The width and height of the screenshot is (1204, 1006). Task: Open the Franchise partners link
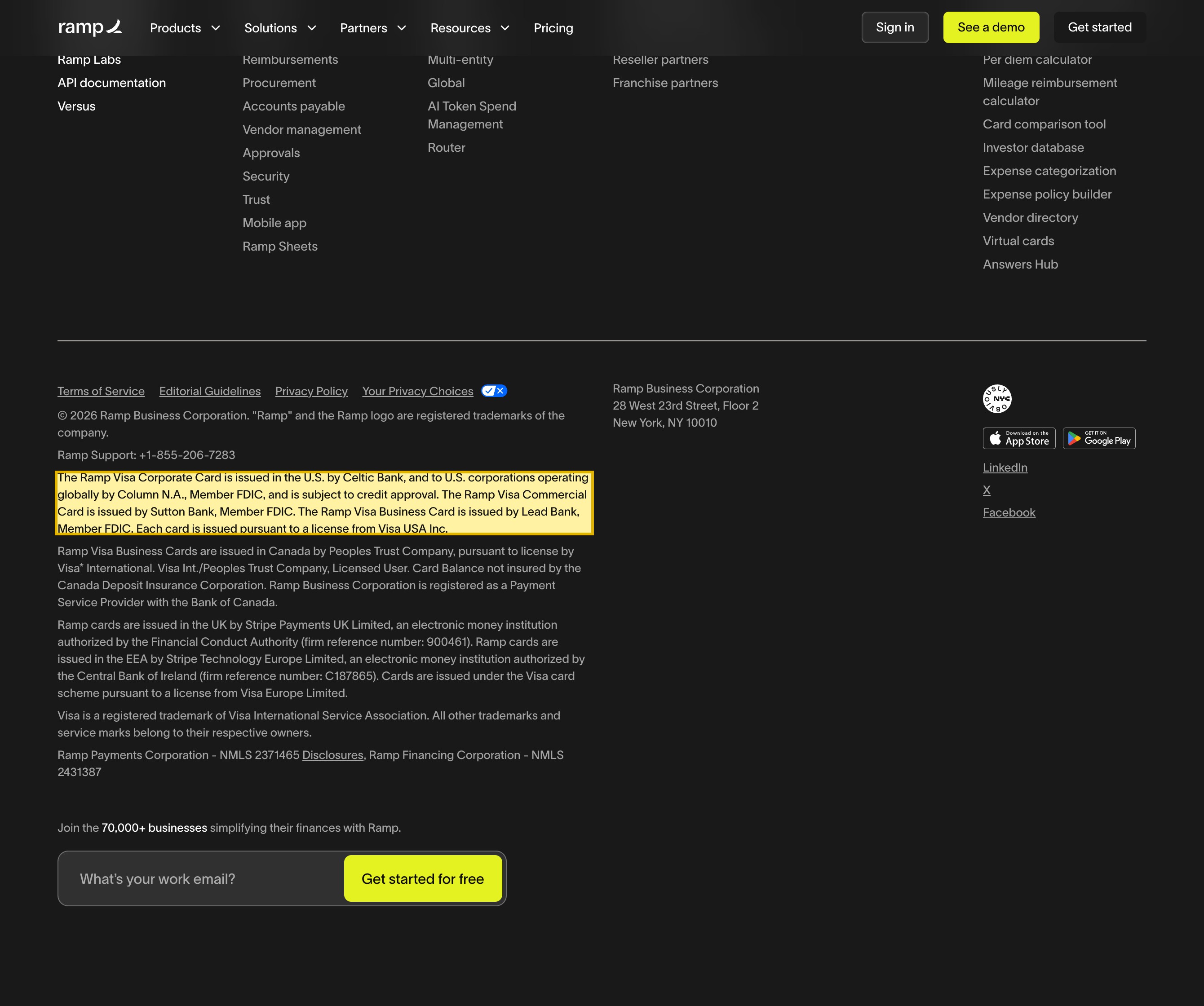pos(665,83)
